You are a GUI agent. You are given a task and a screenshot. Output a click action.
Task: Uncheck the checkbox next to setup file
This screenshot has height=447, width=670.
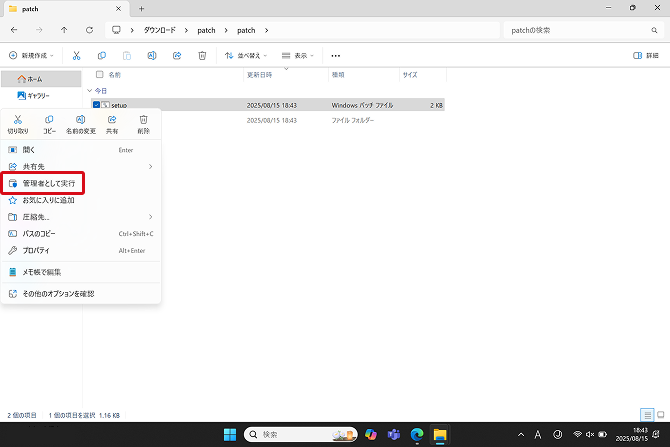click(97, 104)
